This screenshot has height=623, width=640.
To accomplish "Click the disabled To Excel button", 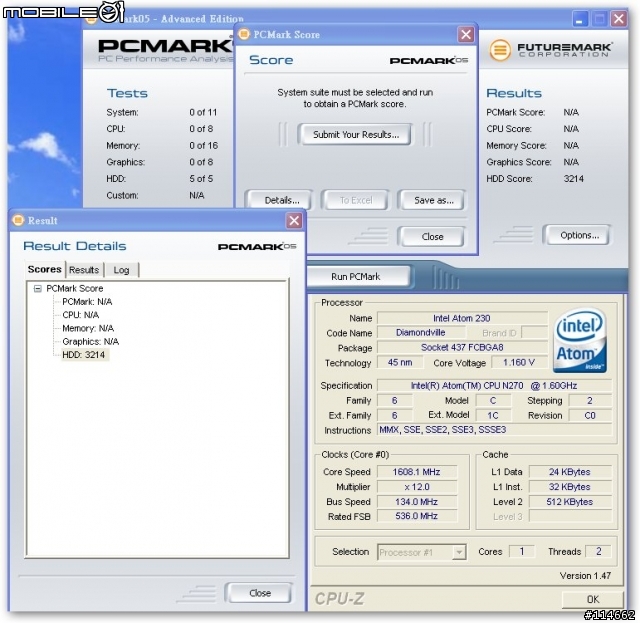I will coord(356,200).
